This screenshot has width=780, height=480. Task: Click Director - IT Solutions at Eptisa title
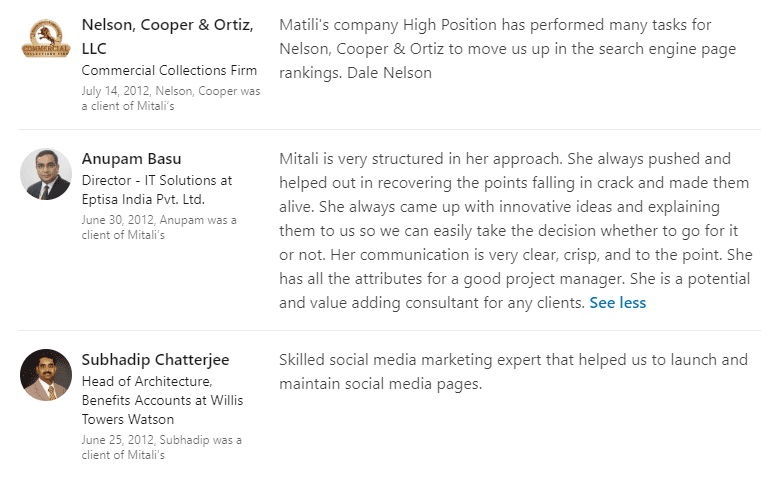click(x=157, y=190)
